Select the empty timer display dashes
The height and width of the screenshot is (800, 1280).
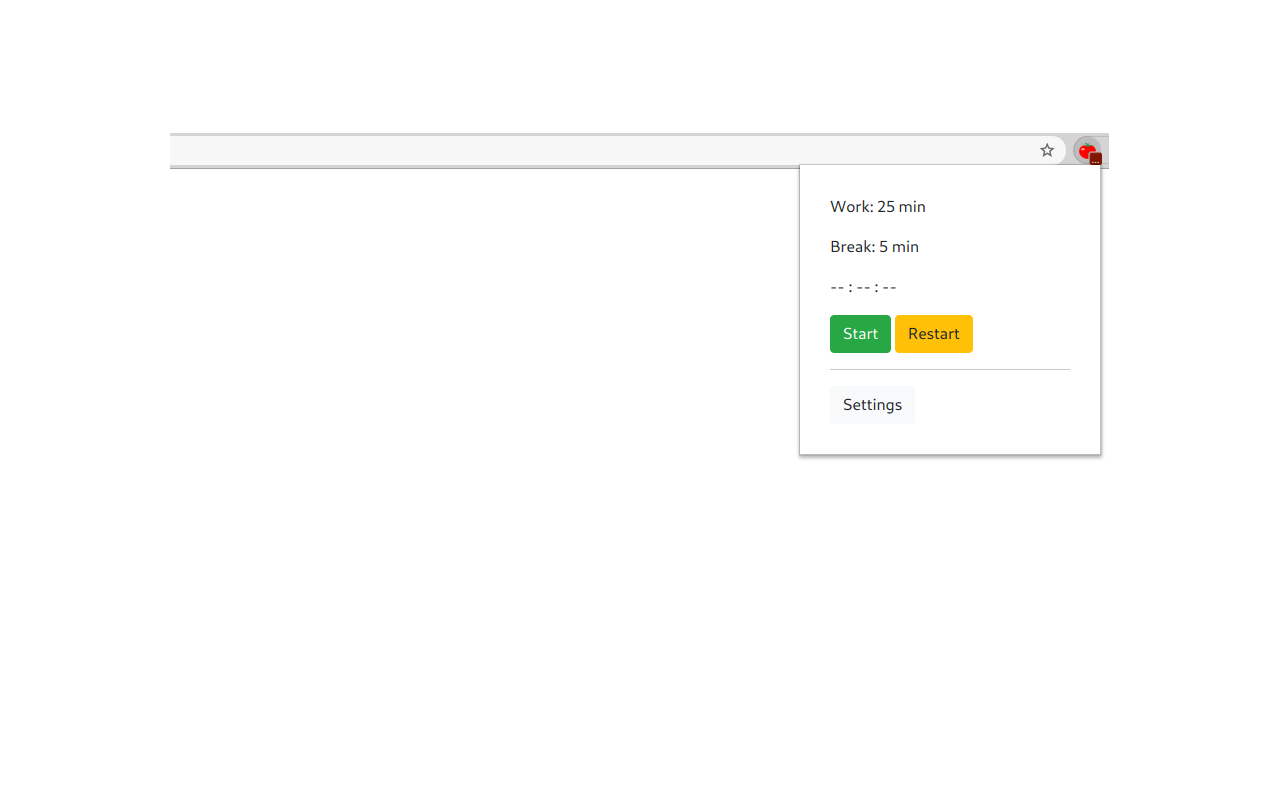click(862, 287)
